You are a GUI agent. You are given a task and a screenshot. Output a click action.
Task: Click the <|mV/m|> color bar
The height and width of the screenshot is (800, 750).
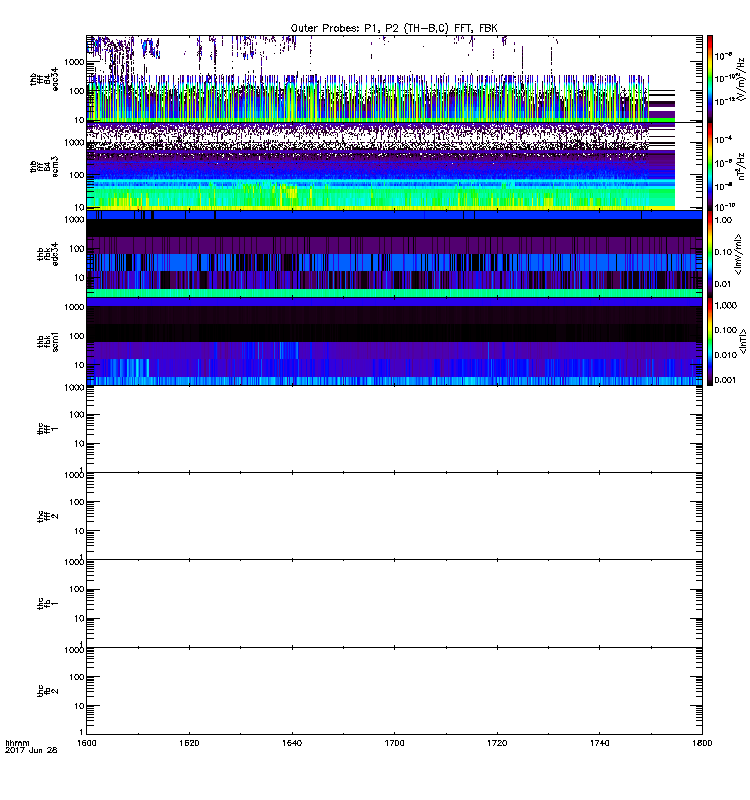[709, 254]
